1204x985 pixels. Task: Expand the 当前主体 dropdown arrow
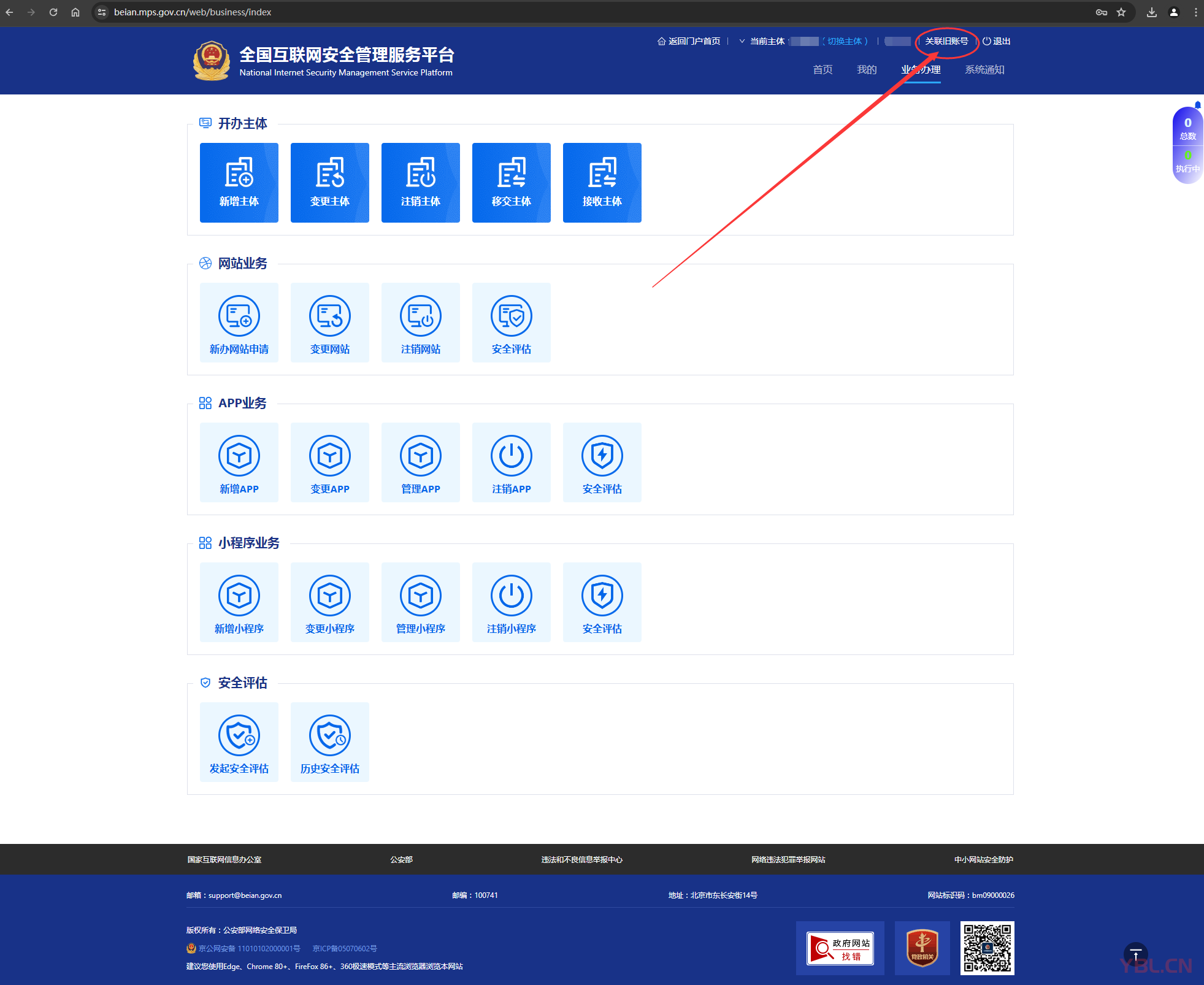(742, 41)
